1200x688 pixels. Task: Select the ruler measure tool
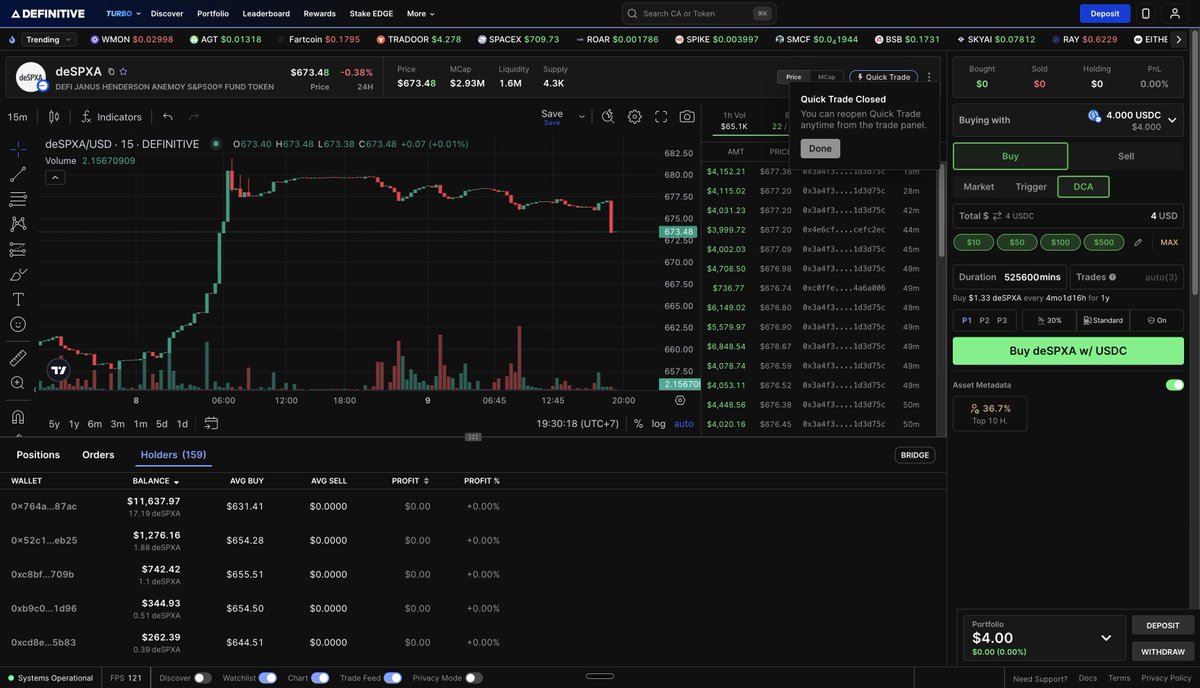click(18, 357)
